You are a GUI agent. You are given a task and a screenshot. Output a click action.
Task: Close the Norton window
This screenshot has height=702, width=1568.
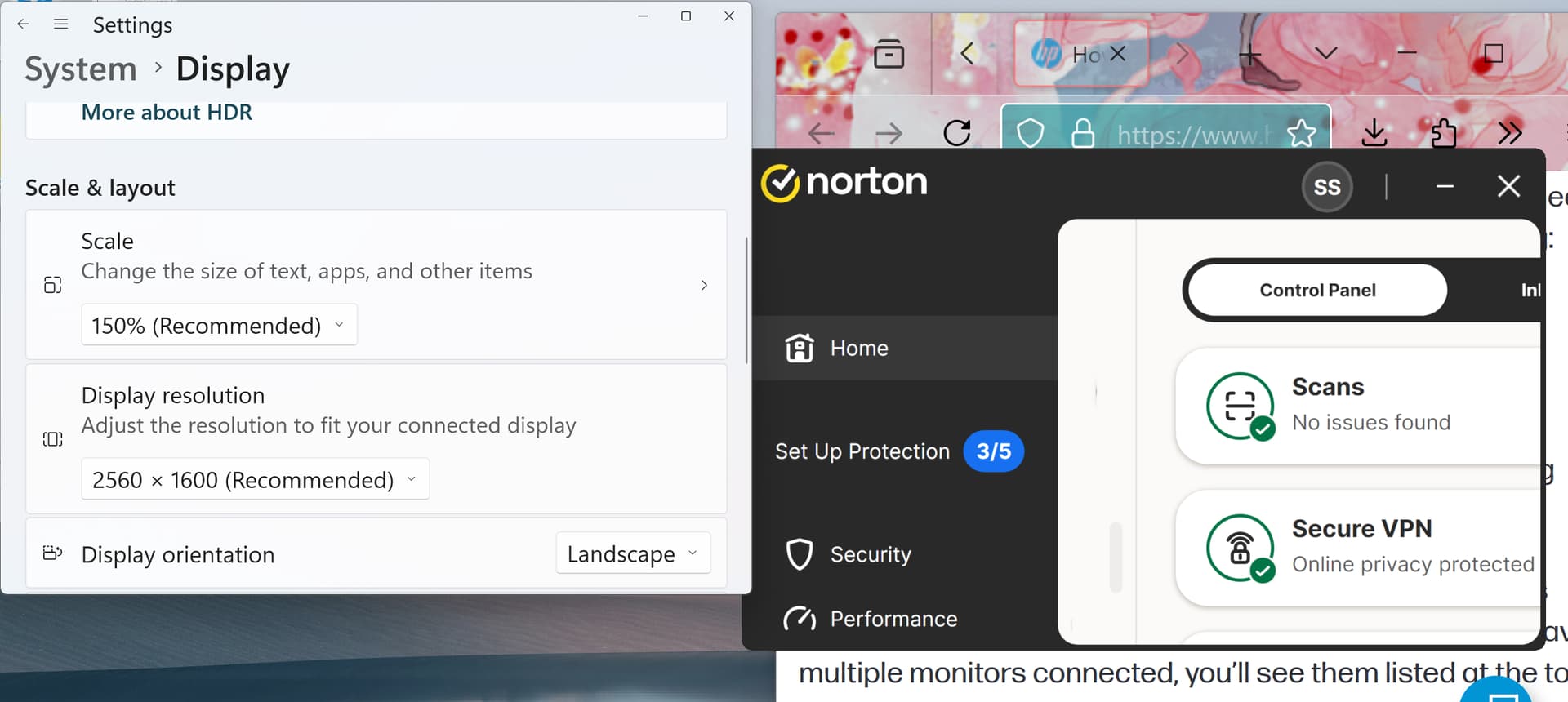tap(1508, 186)
